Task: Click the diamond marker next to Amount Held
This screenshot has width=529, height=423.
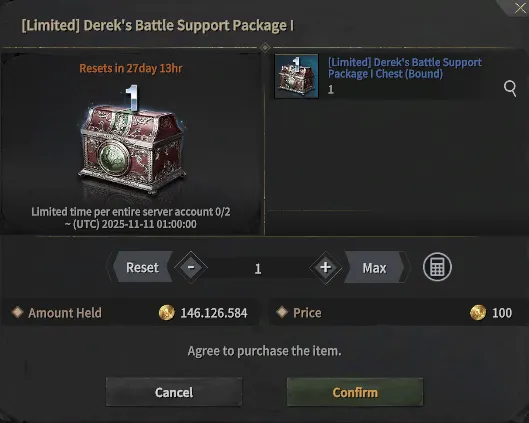Action: pos(18,312)
